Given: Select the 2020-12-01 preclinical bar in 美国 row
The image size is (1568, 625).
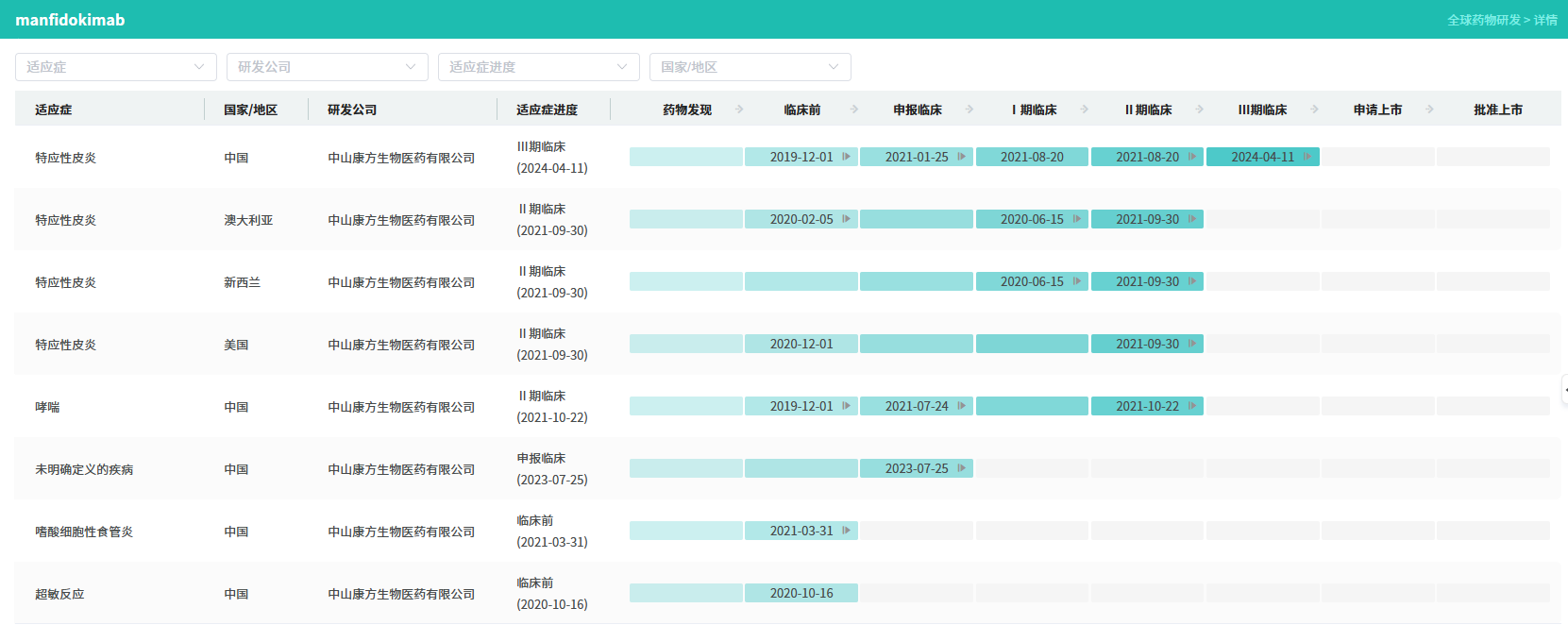Looking at the screenshot, I should click(801, 344).
